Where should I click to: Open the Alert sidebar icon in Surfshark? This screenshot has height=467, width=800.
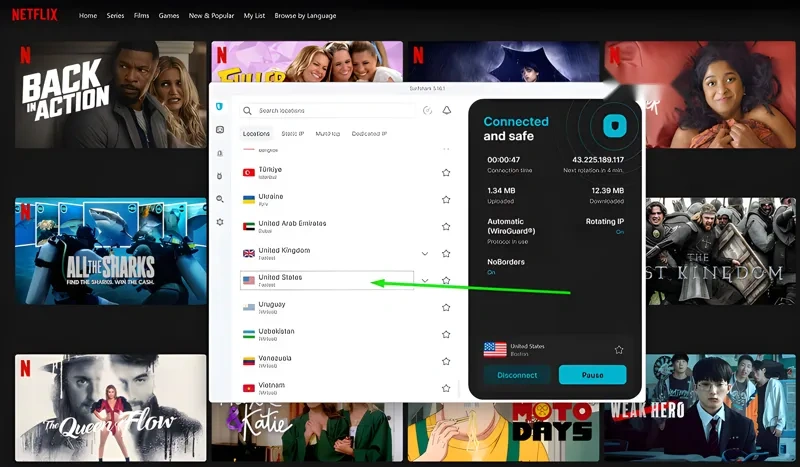tap(220, 153)
